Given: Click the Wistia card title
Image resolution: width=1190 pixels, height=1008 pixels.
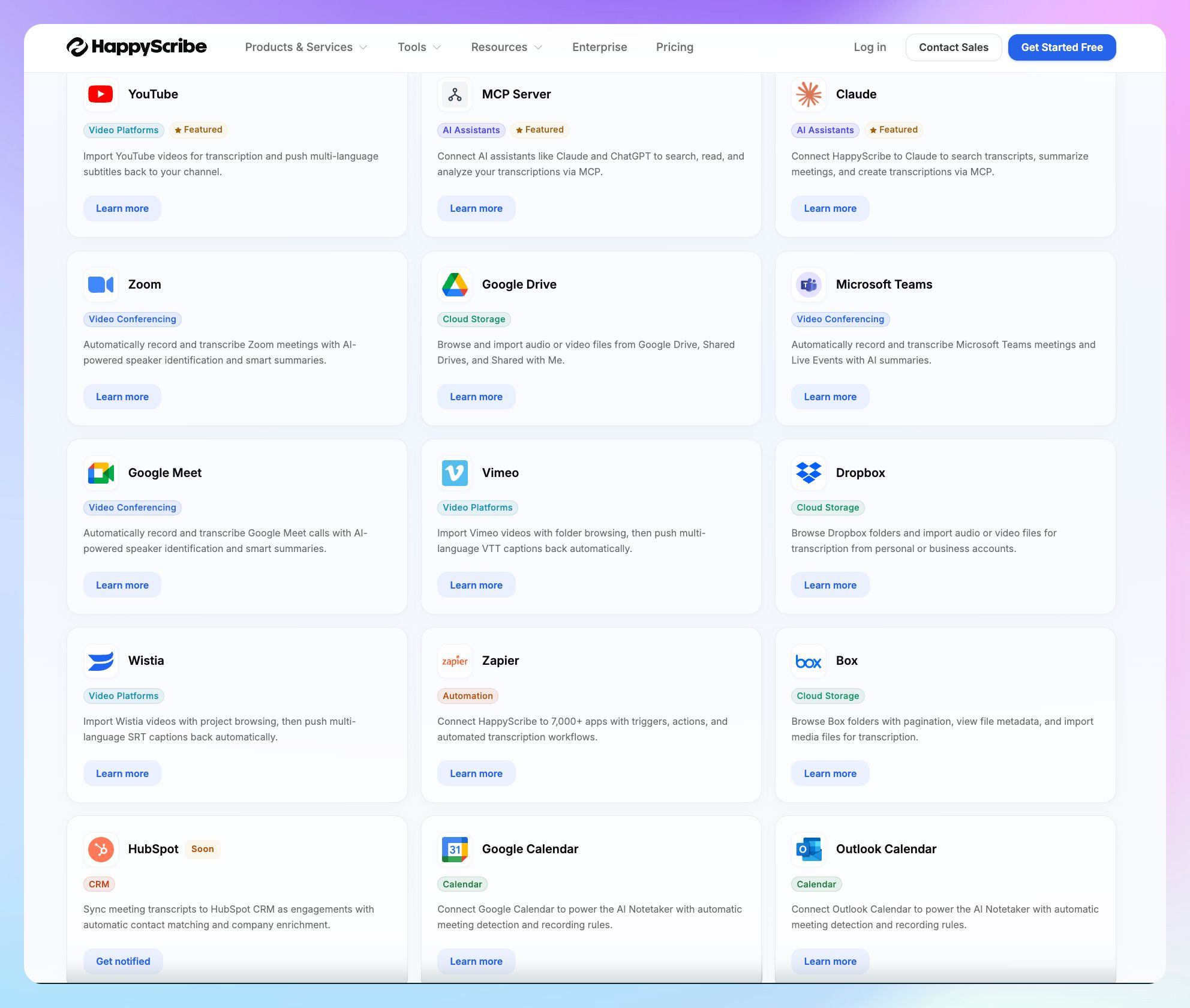Looking at the screenshot, I should (146, 661).
